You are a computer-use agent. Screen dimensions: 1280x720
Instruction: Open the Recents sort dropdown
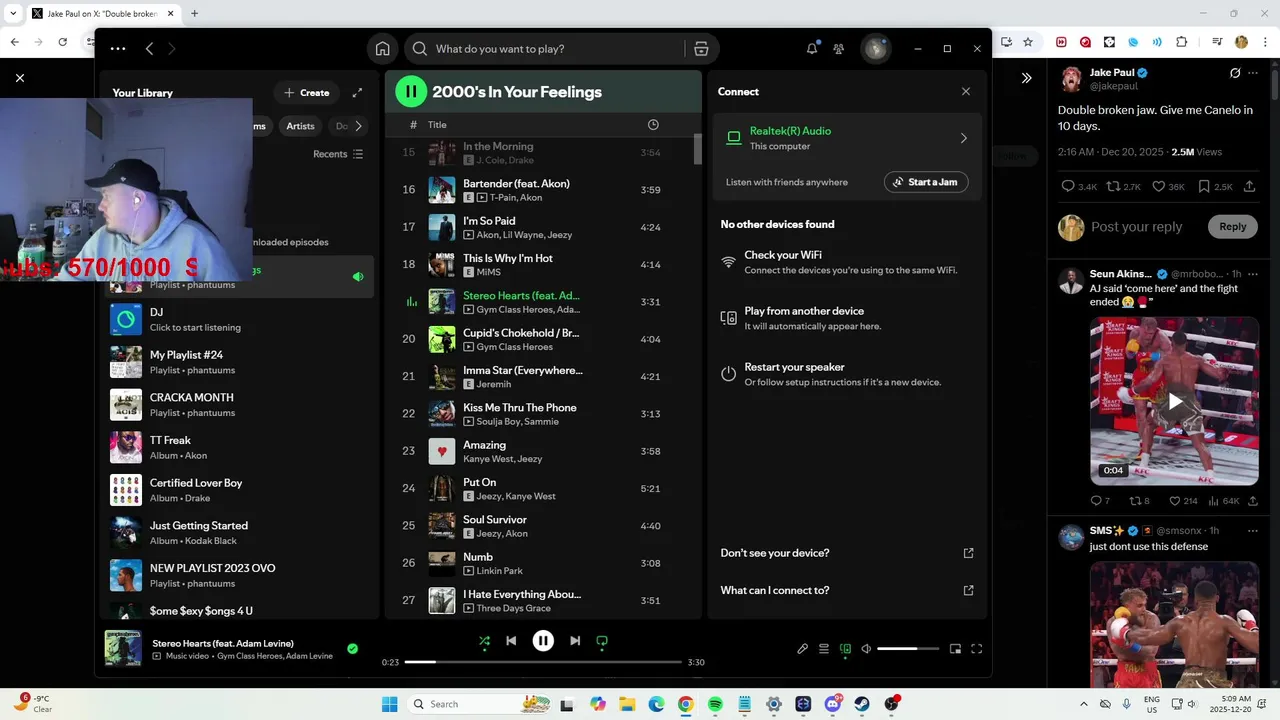338,154
